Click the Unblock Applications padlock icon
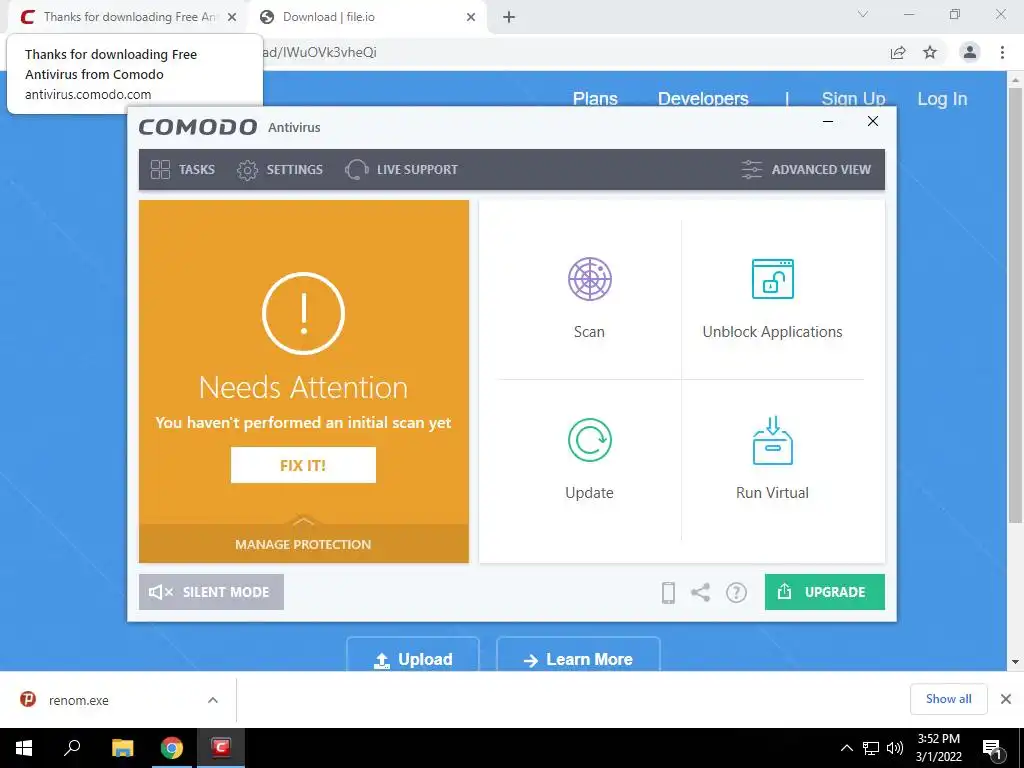 click(x=773, y=279)
